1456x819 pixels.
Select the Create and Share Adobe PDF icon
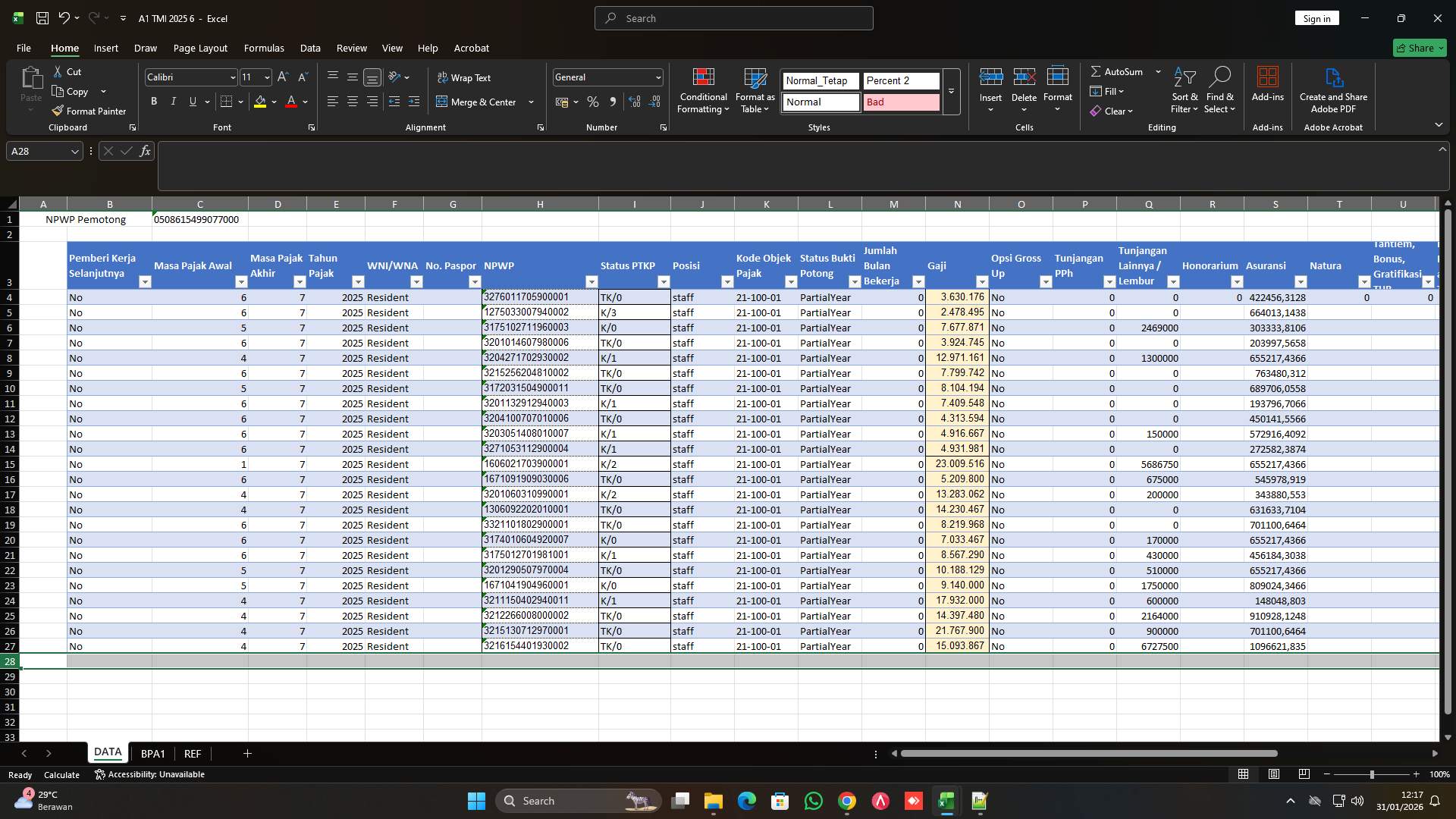pyautogui.click(x=1333, y=89)
